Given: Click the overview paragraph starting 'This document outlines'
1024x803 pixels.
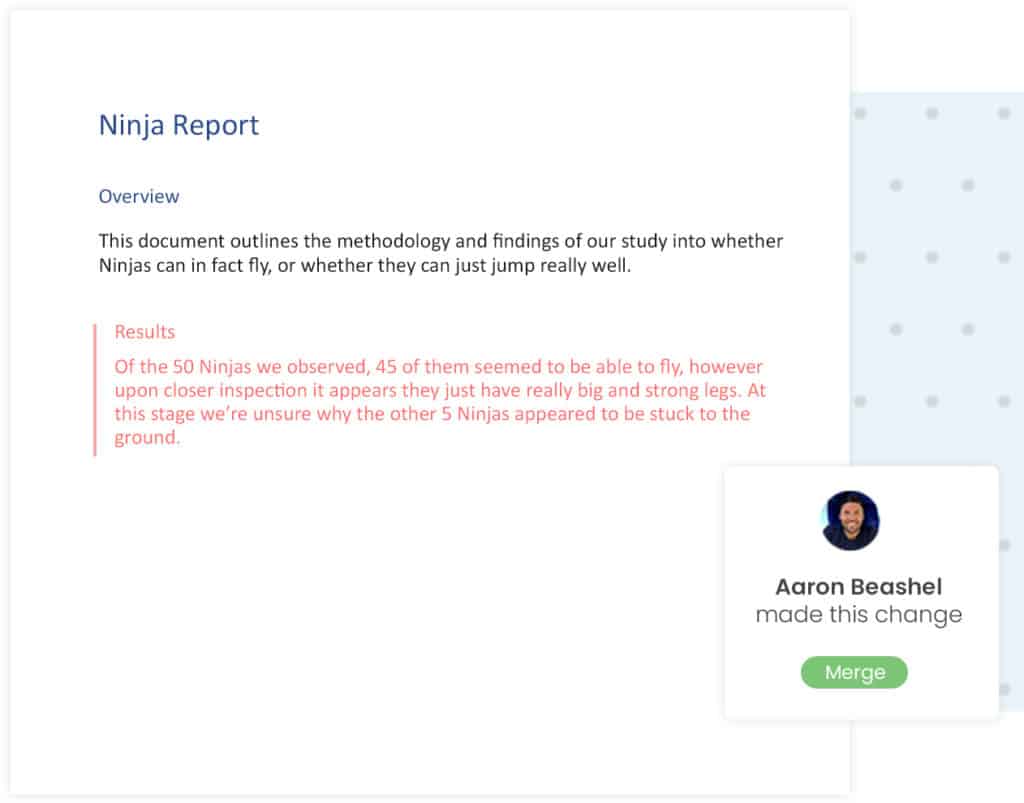Looking at the screenshot, I should click(441, 253).
